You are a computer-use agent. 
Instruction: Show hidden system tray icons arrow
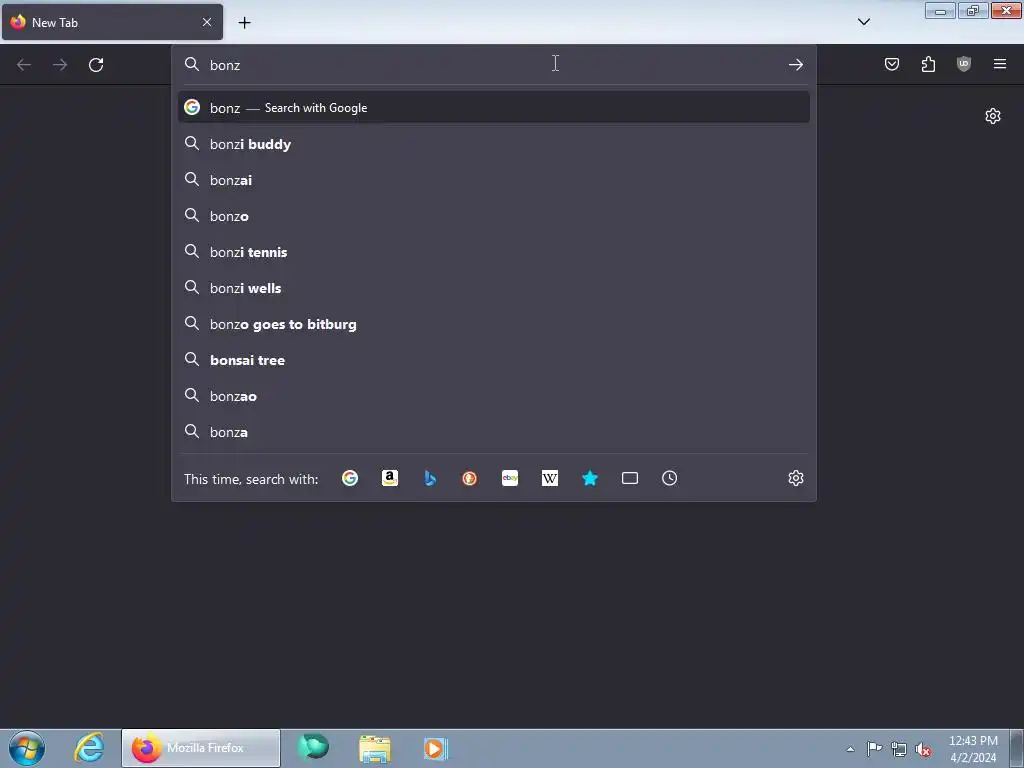850,749
